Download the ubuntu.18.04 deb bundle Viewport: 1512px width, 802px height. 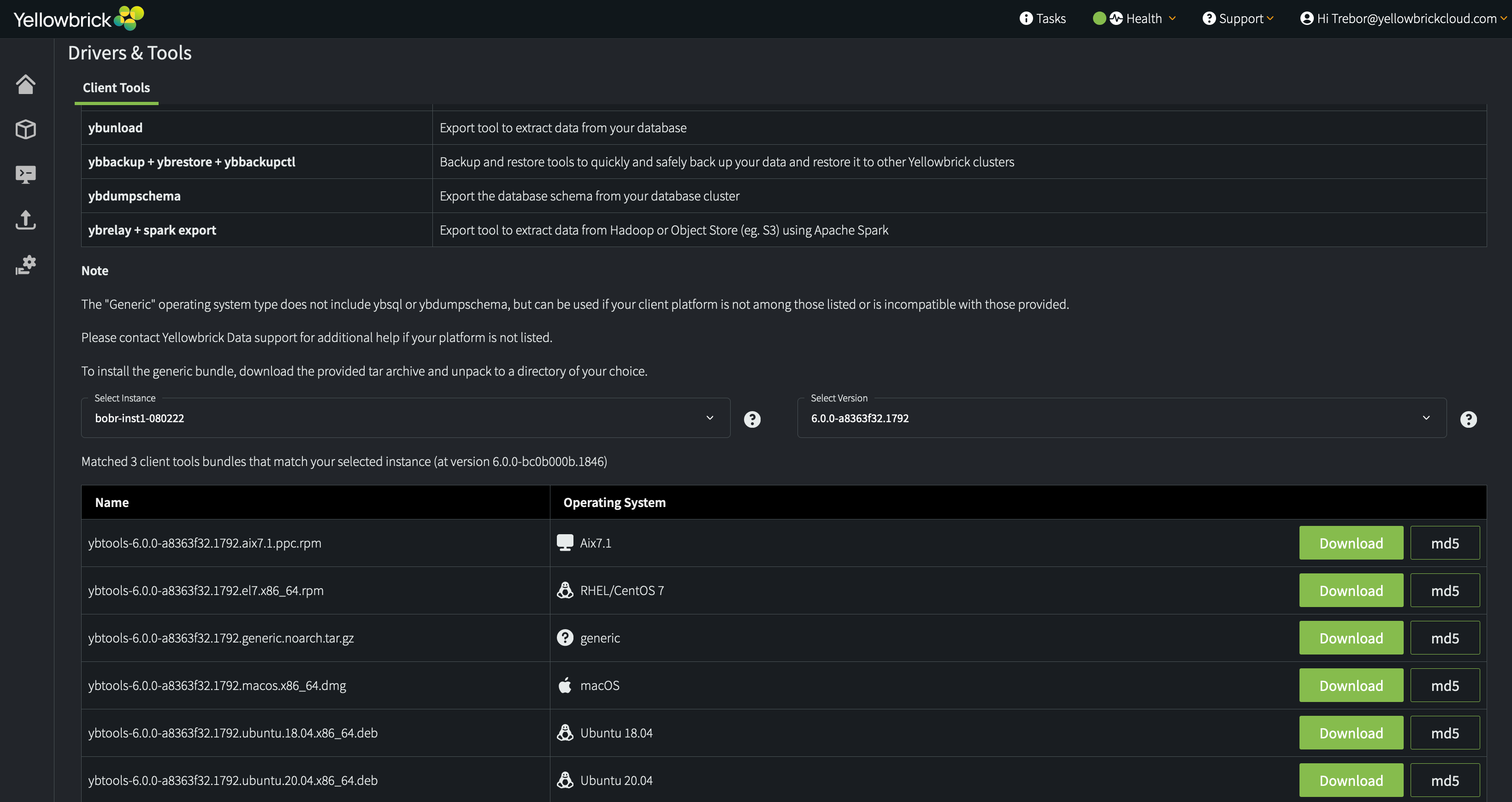tap(1351, 733)
